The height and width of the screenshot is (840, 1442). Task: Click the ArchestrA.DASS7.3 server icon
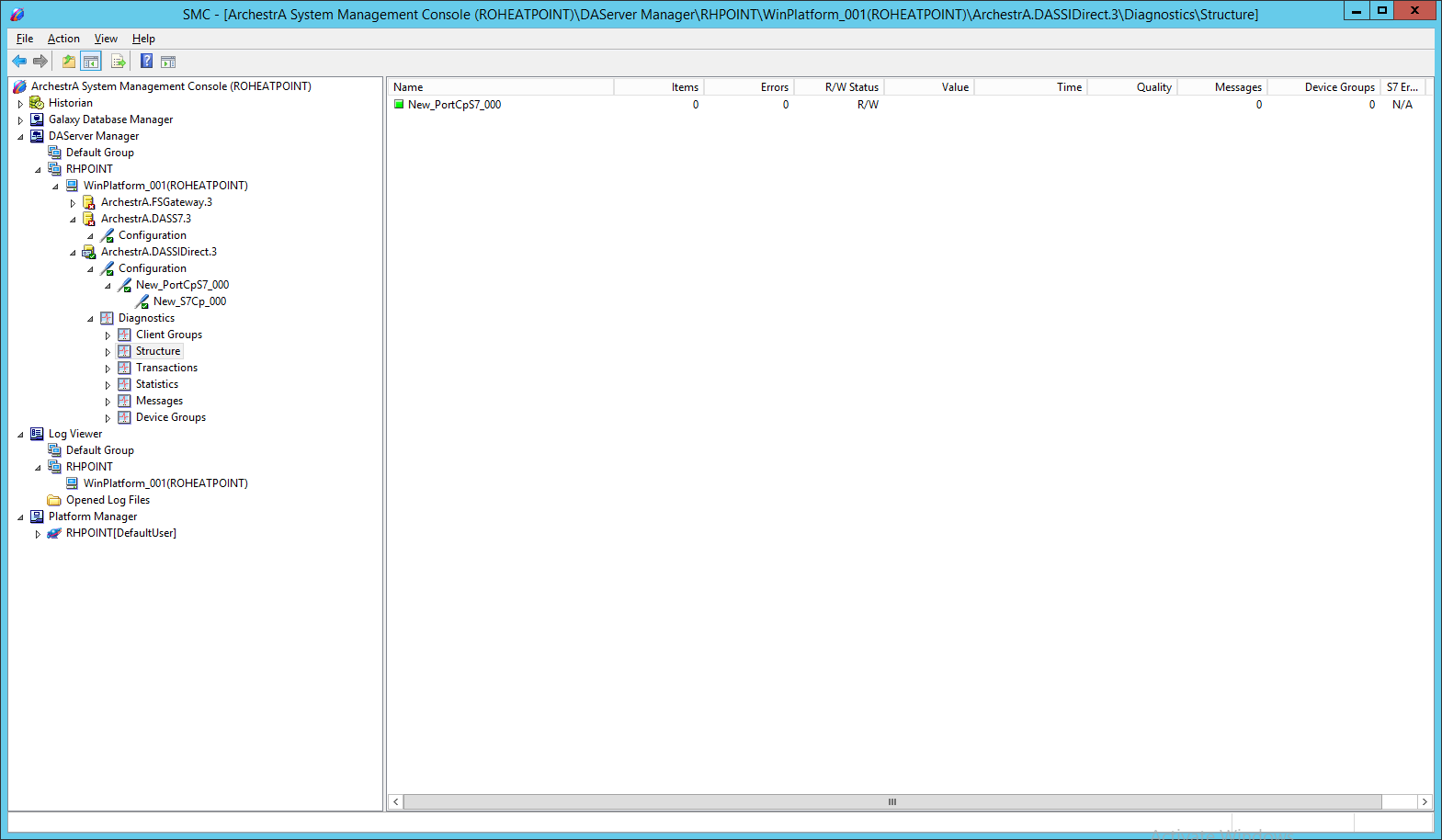89,219
